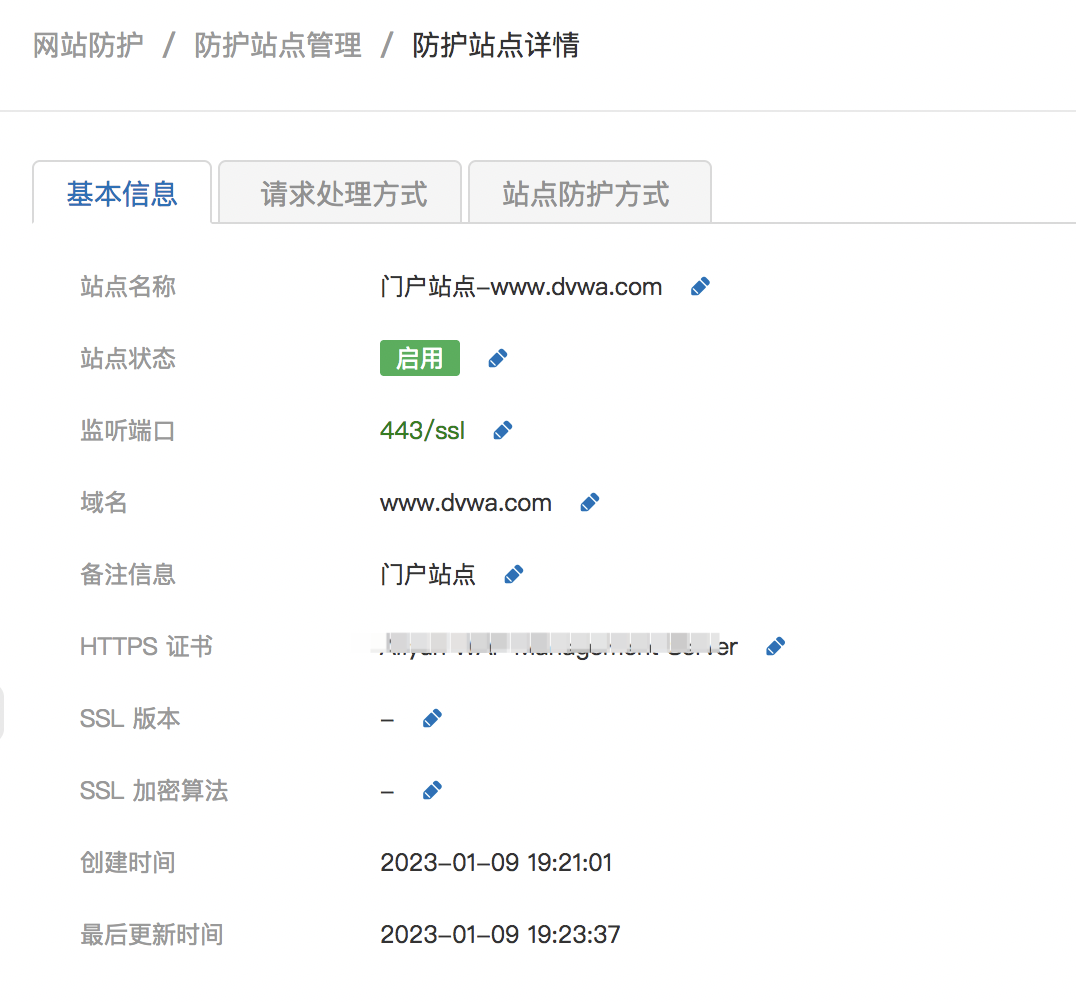Switch to the 请求处理方式 tab

tap(343, 193)
